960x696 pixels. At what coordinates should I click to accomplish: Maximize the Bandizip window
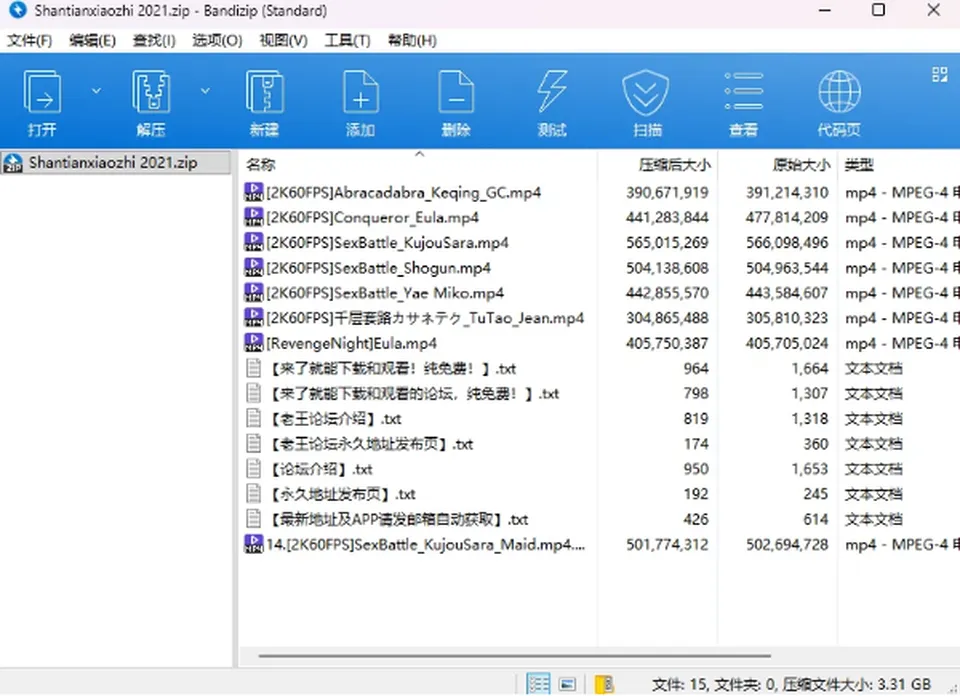(878, 10)
